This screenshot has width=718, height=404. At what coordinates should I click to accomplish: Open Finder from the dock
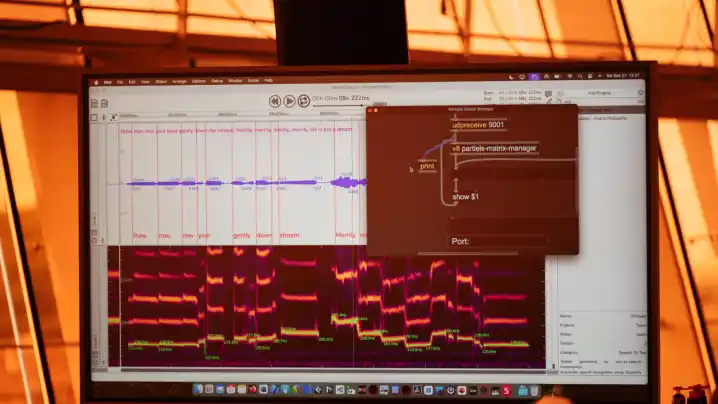coord(198,389)
